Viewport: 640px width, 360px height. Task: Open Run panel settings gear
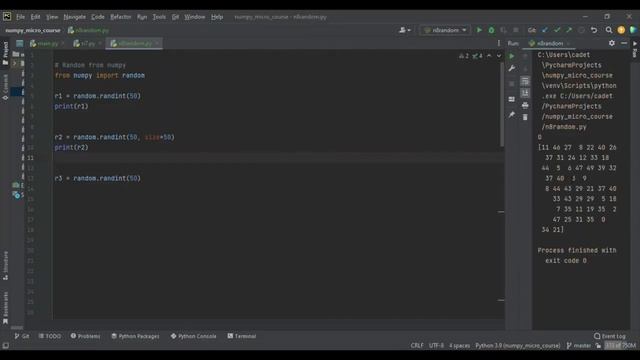point(612,43)
